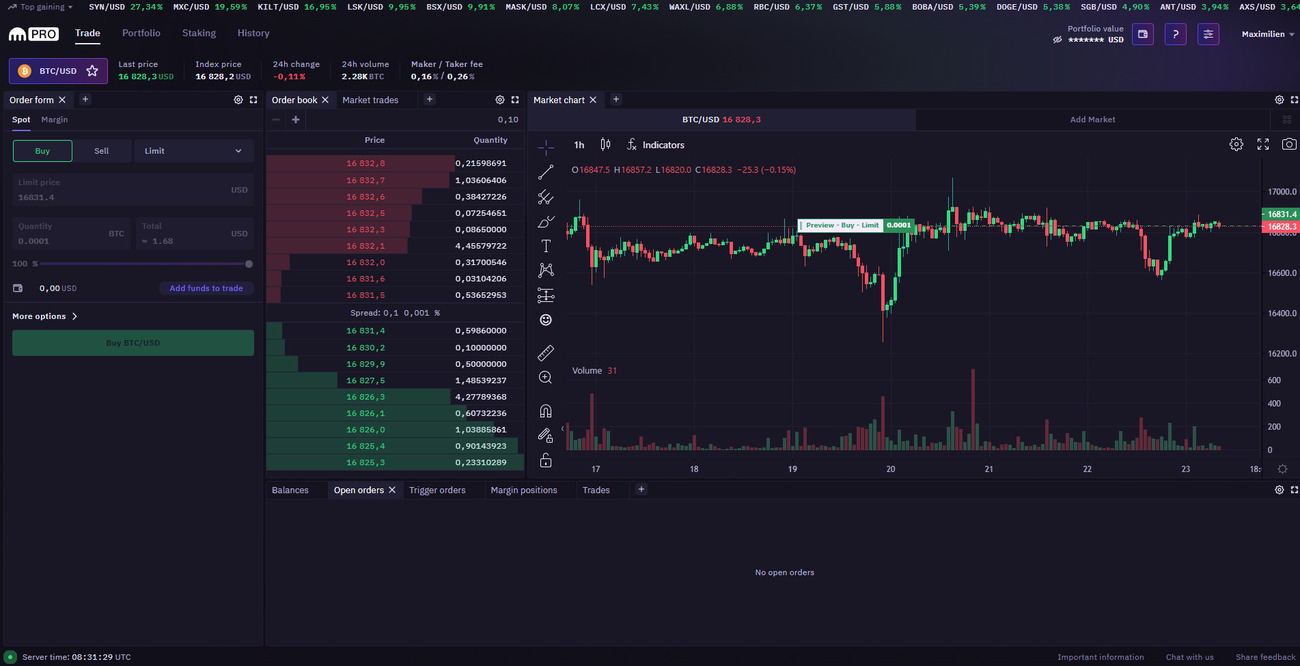
Task: Click the order quantity percentage slider
Action: [x=140, y=264]
